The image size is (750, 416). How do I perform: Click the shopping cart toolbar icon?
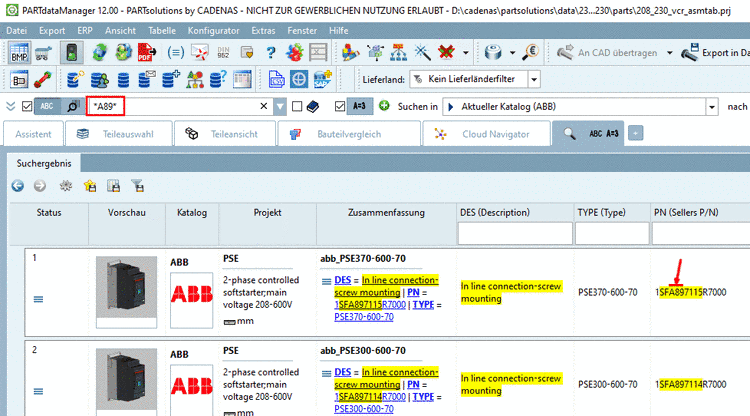[44, 53]
